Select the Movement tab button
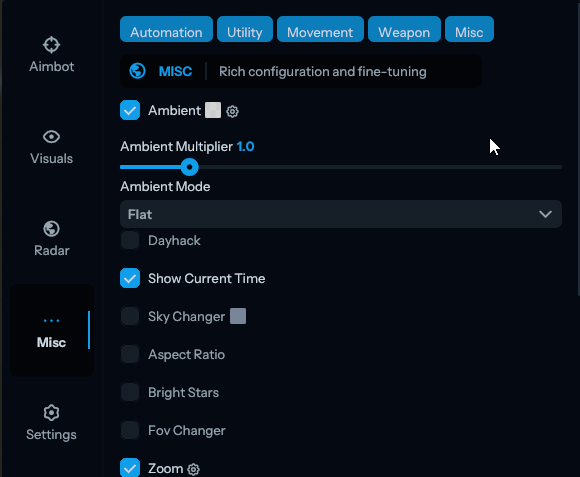580x477 pixels. point(320,29)
